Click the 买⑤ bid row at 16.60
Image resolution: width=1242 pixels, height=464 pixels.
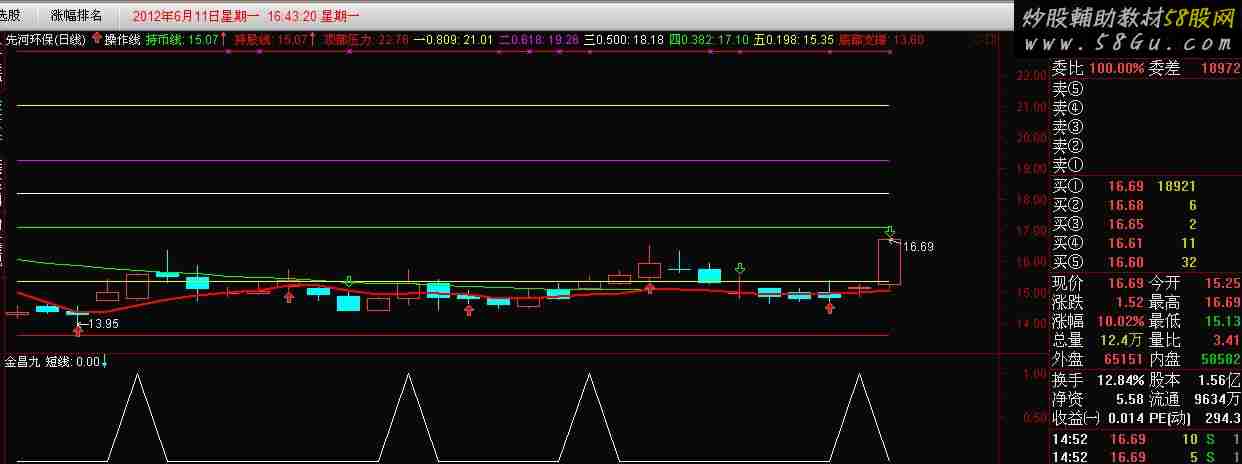pyautogui.click(x=1145, y=262)
